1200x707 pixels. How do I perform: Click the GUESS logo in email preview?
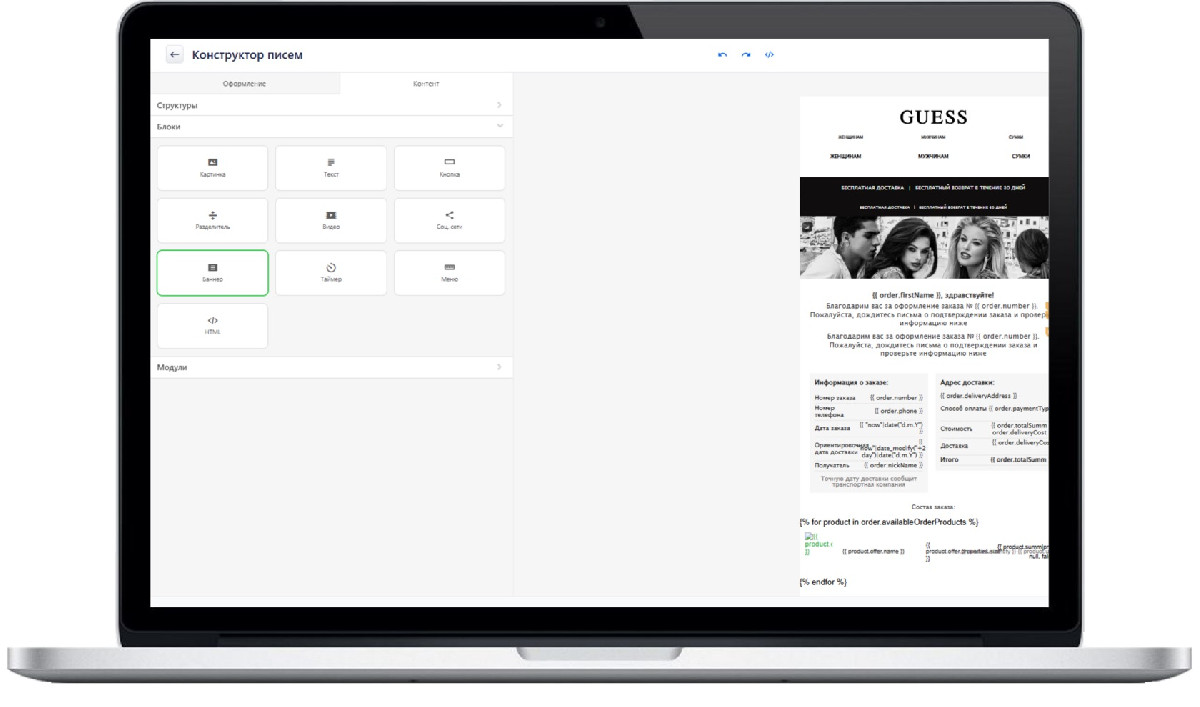click(933, 117)
